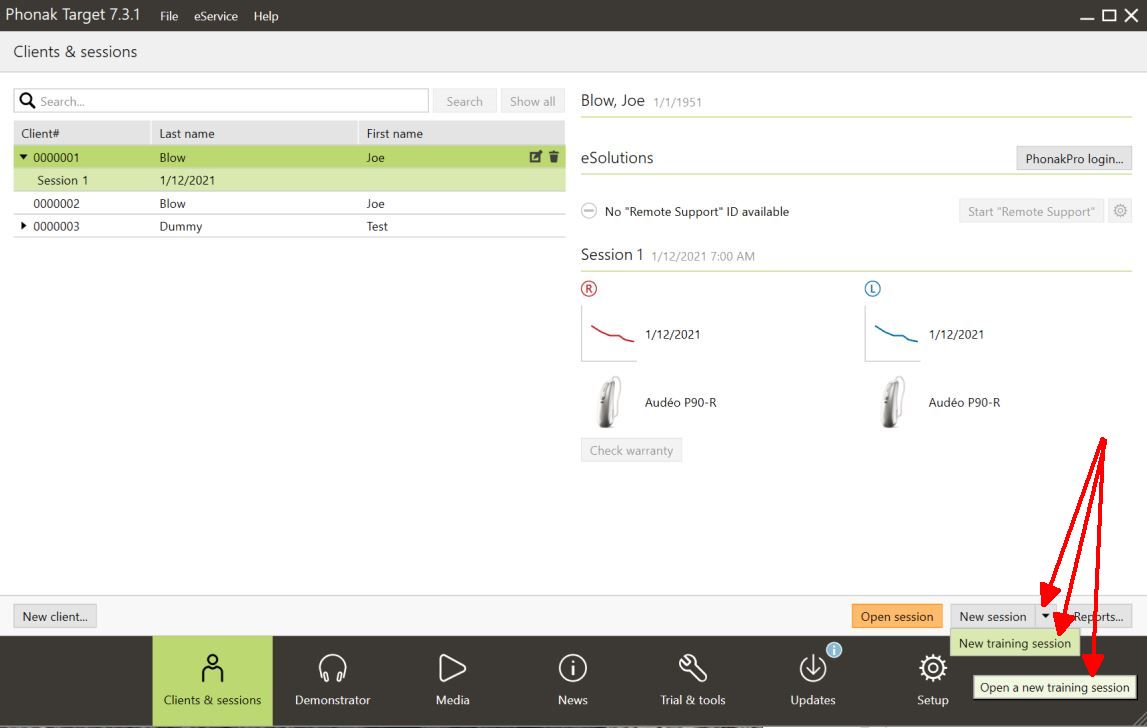This screenshot has width=1147, height=728.
Task: Click the Show all button
Action: point(533,101)
